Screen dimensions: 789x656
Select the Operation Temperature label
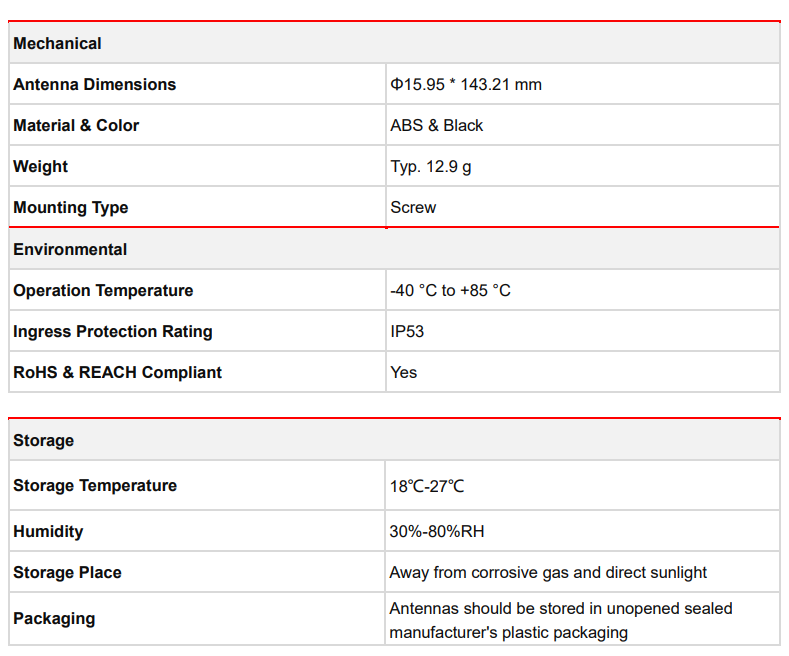[103, 291]
